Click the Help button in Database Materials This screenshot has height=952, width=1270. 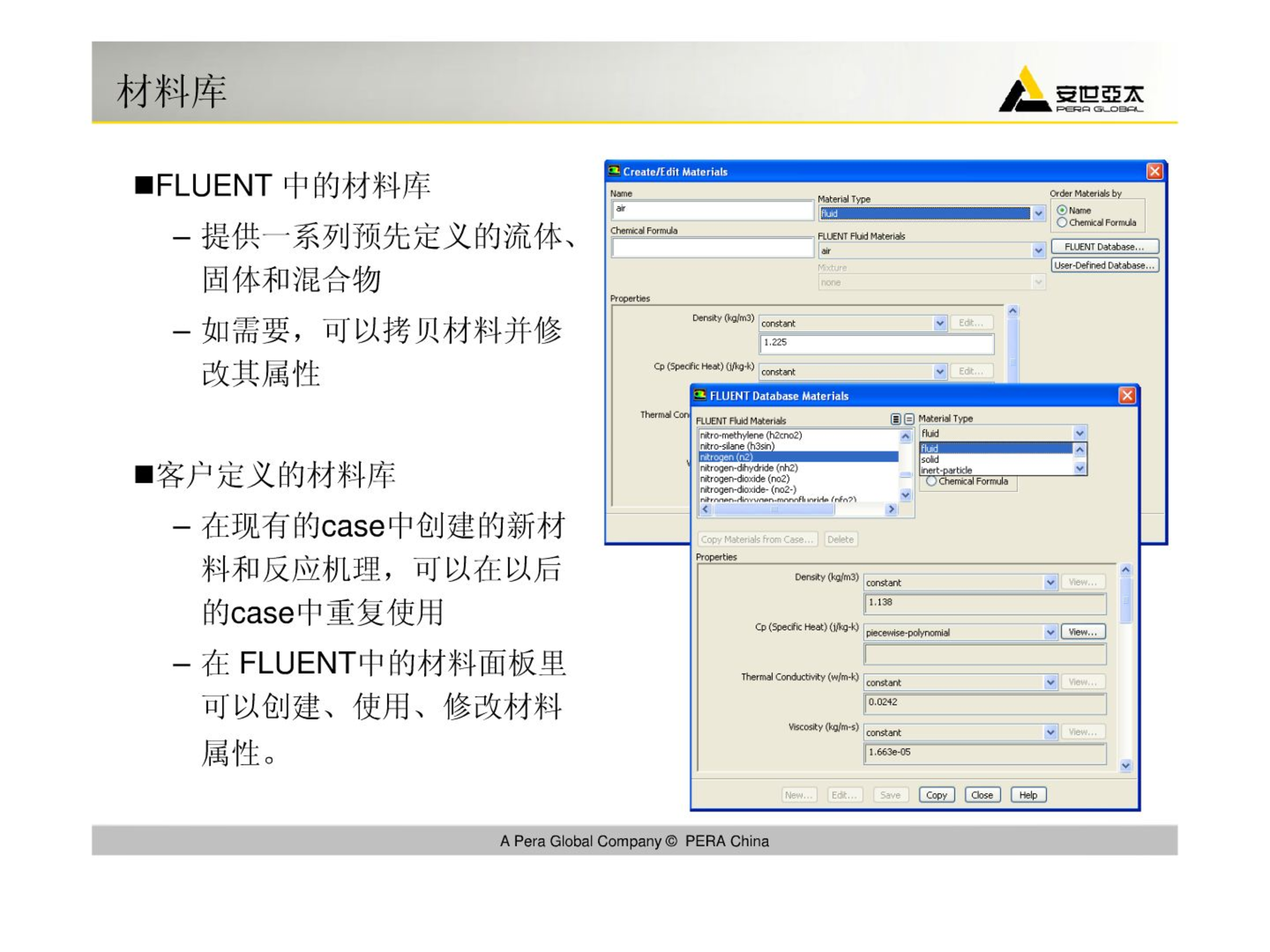point(1029,795)
